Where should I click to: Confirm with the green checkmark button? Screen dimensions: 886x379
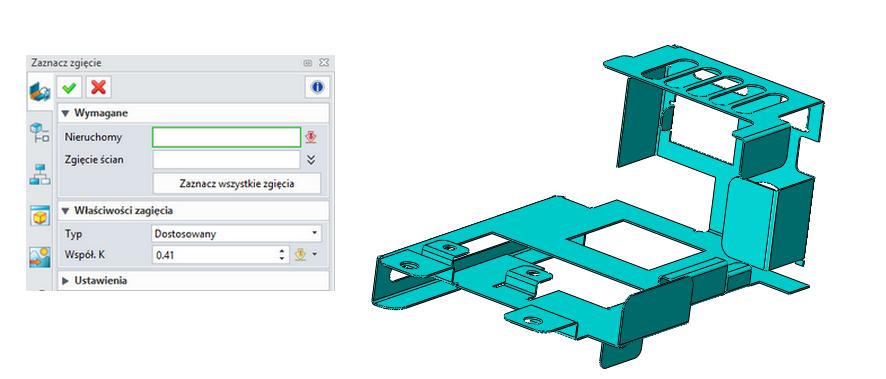pyautogui.click(x=70, y=88)
